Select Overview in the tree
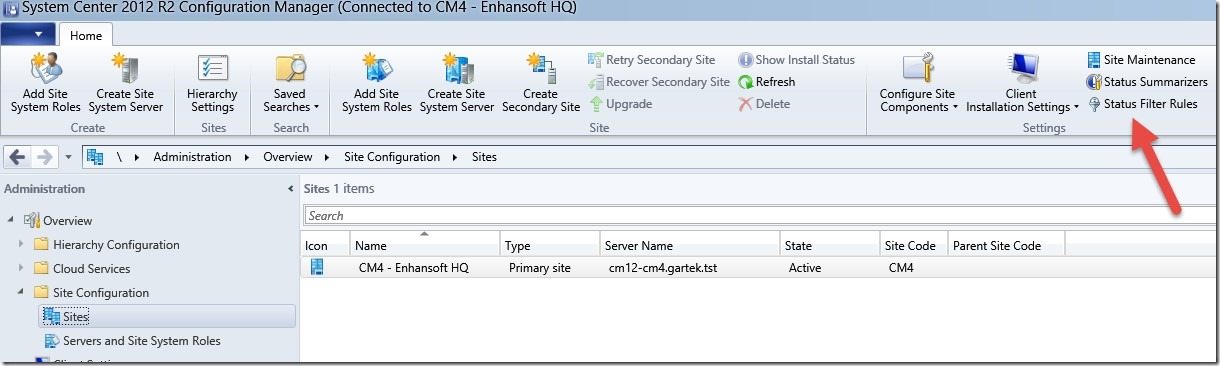The height and width of the screenshot is (366, 1220). point(67,221)
